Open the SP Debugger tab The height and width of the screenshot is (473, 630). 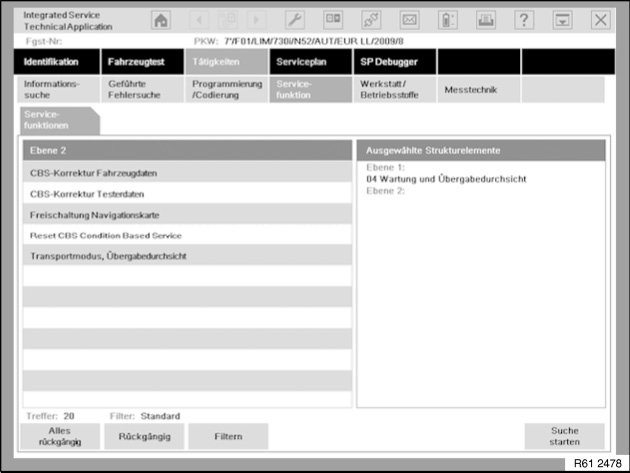[394, 62]
